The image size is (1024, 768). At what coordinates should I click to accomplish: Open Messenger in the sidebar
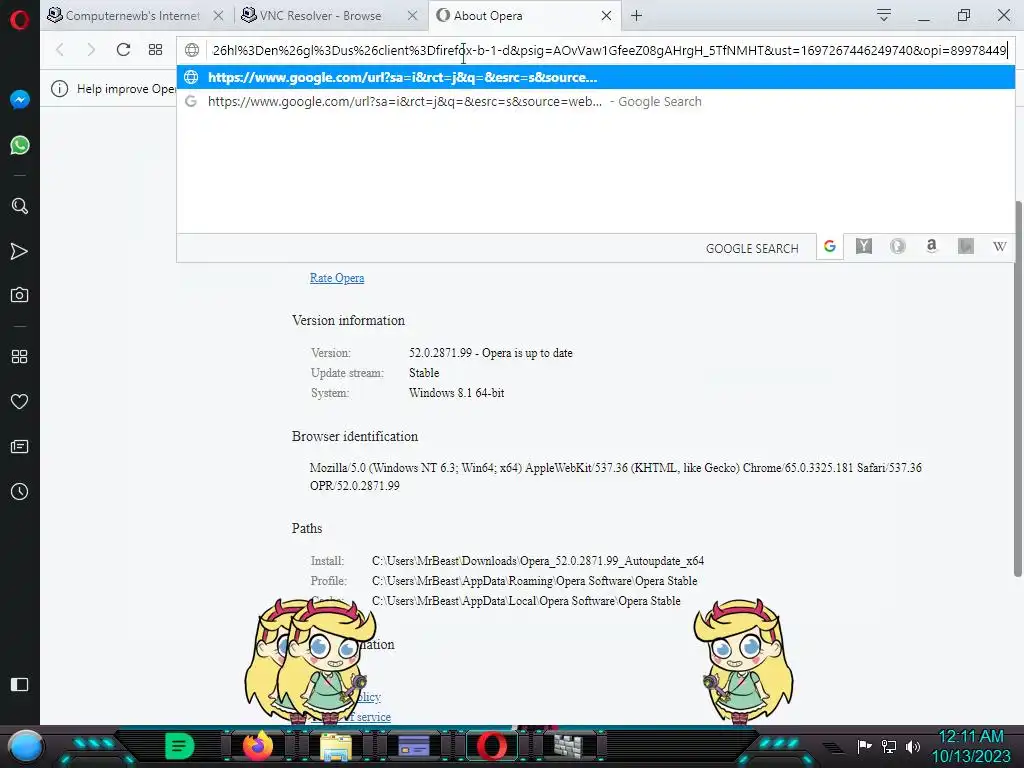point(20,99)
